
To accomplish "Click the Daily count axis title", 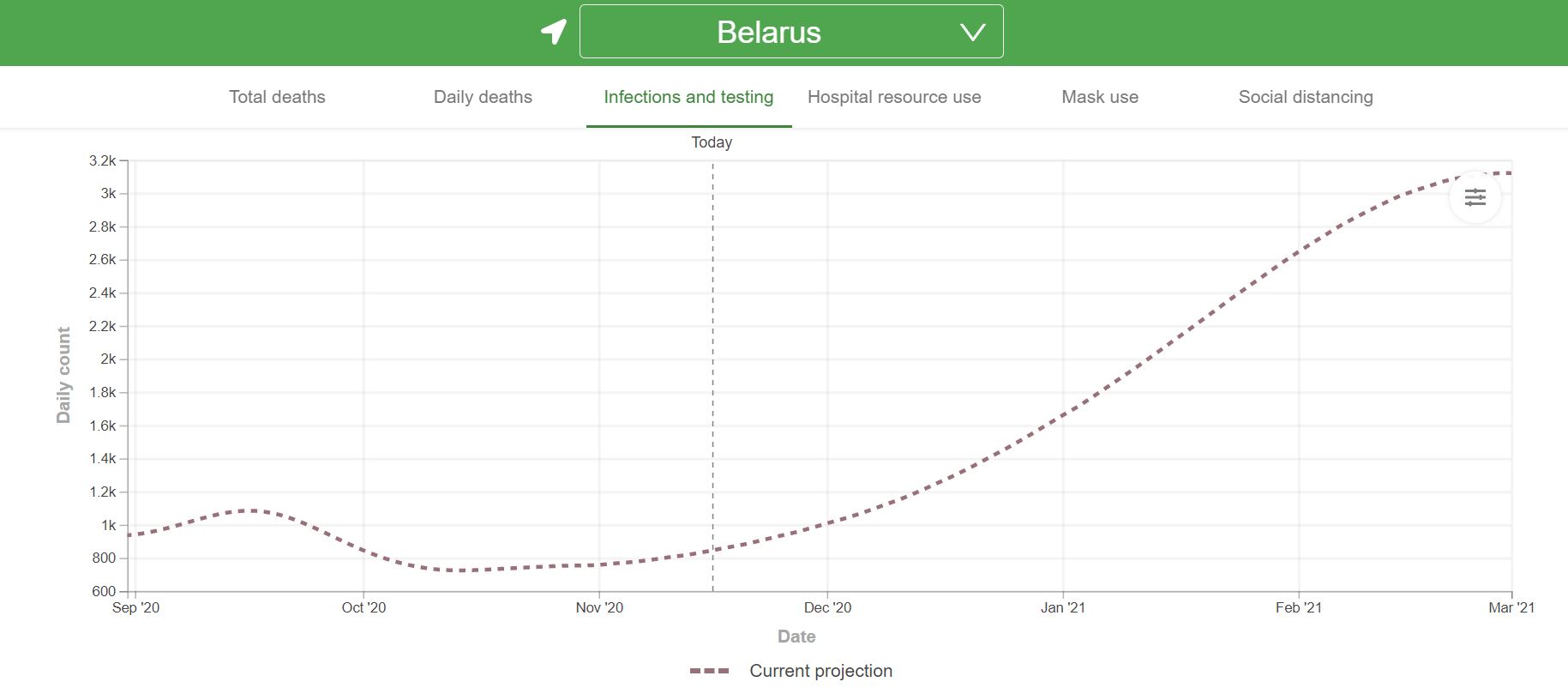I will coord(63,375).
